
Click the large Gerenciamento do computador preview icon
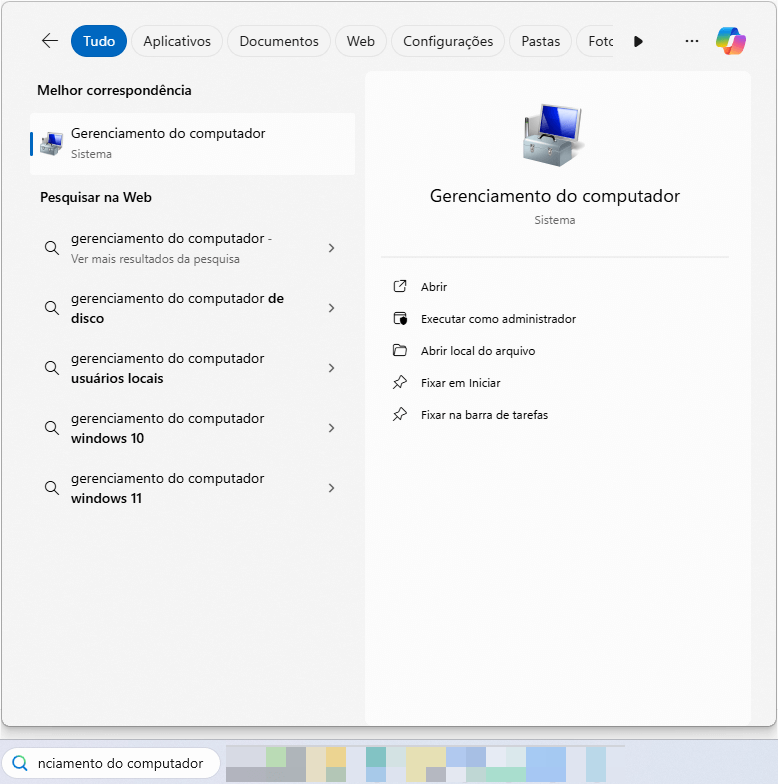[554, 135]
